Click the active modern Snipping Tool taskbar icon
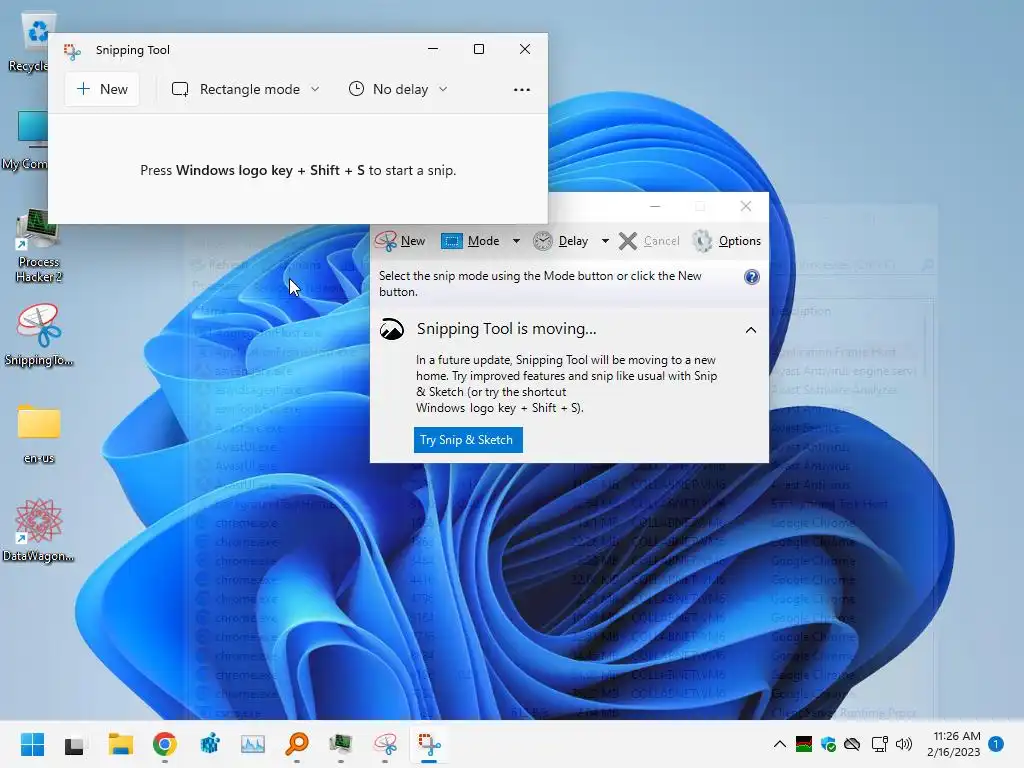The image size is (1024, 768). (x=429, y=744)
